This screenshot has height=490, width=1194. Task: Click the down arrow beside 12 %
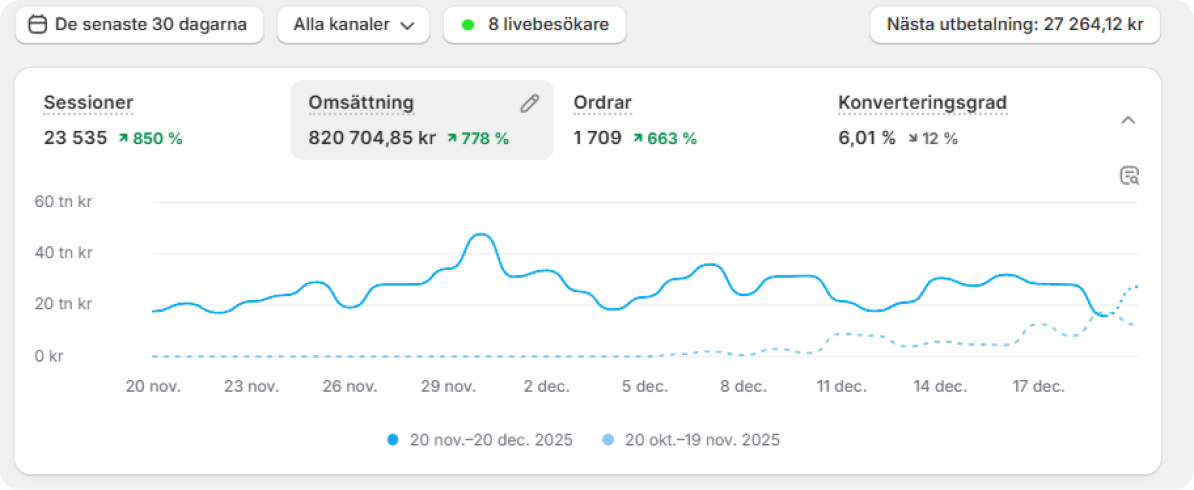913,139
